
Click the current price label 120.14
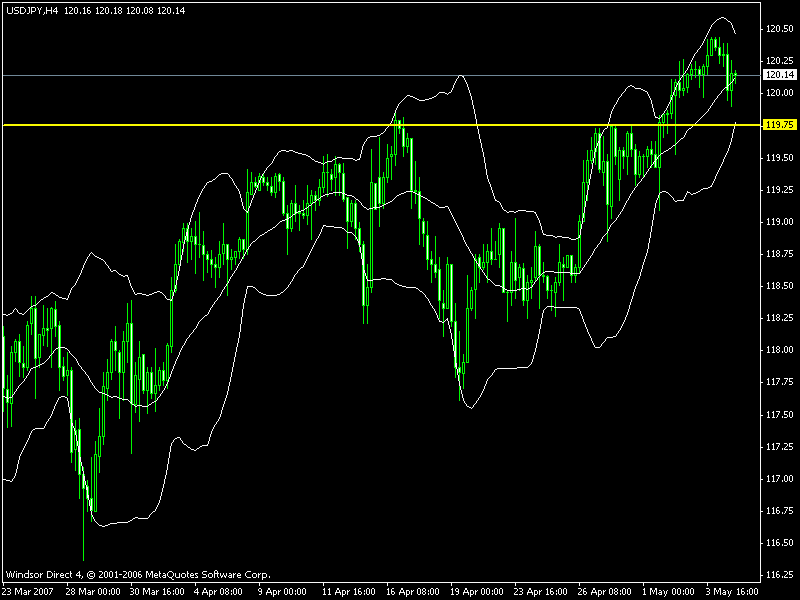779,75
